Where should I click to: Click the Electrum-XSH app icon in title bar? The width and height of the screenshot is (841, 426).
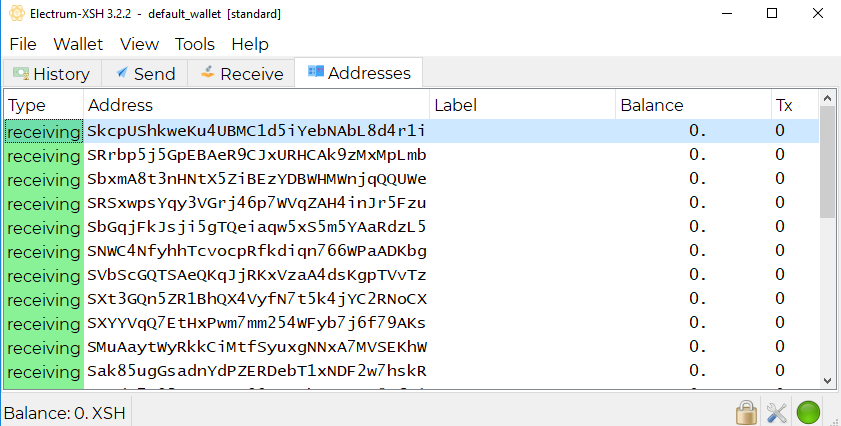pyautogui.click(x=17, y=13)
